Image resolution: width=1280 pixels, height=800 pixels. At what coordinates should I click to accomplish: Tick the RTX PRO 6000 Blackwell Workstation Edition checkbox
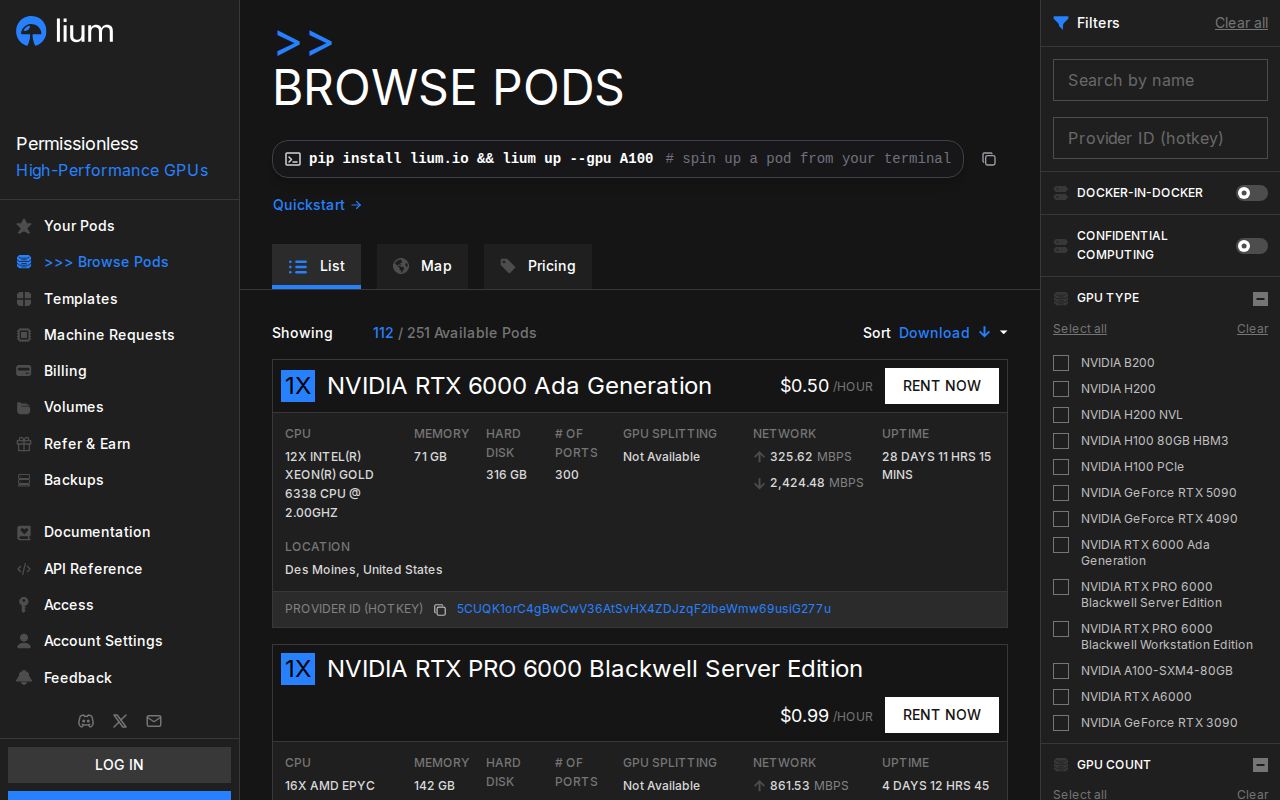pyautogui.click(x=1061, y=629)
